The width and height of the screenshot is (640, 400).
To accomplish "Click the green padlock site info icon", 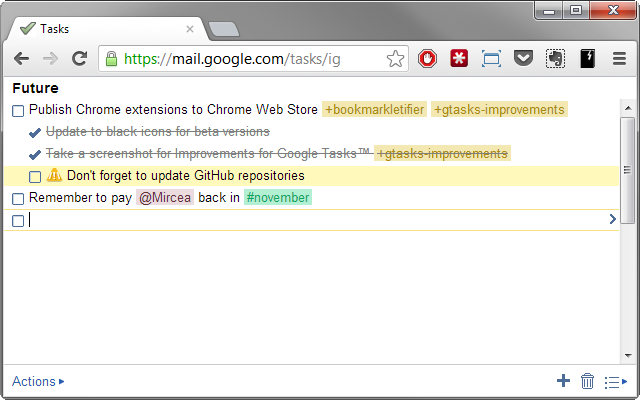I will (111, 59).
